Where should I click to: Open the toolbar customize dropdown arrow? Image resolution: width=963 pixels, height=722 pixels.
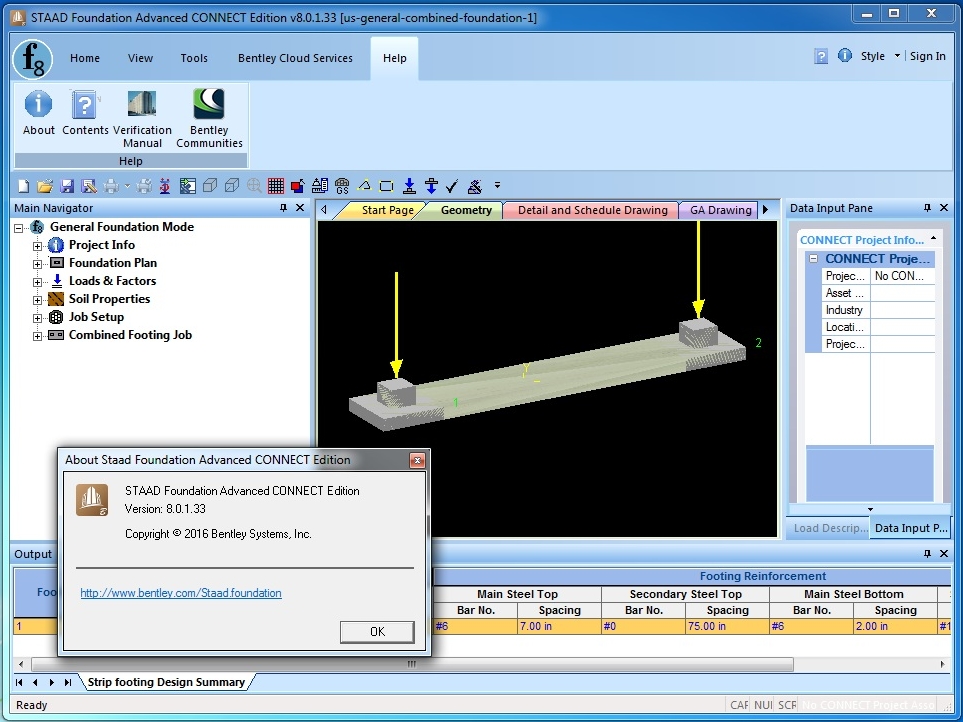[497, 185]
